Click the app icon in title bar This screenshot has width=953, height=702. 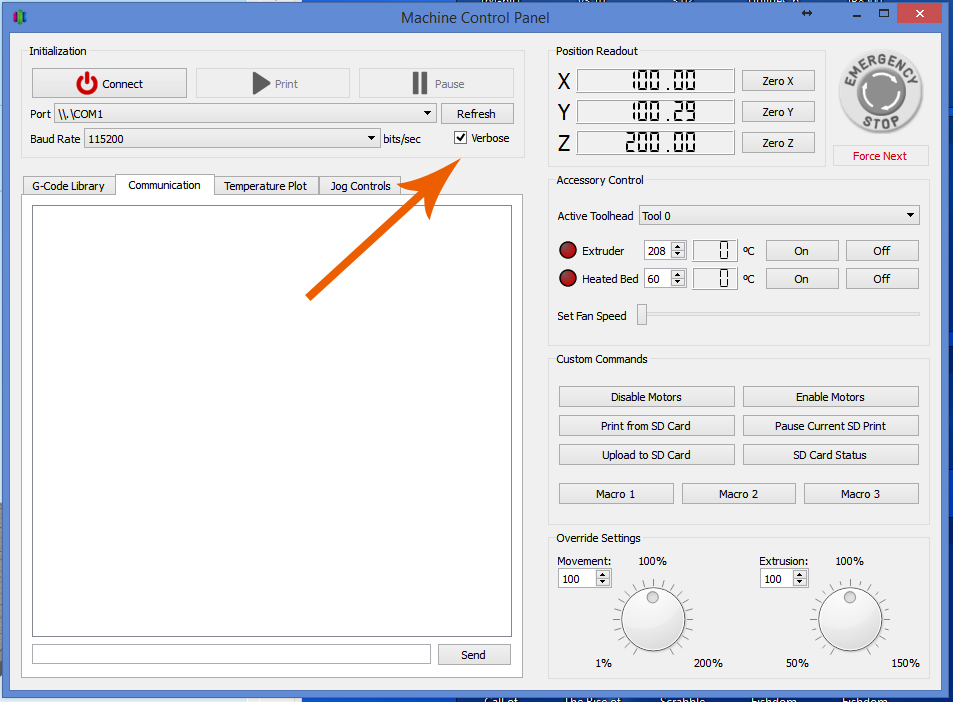coord(19,17)
